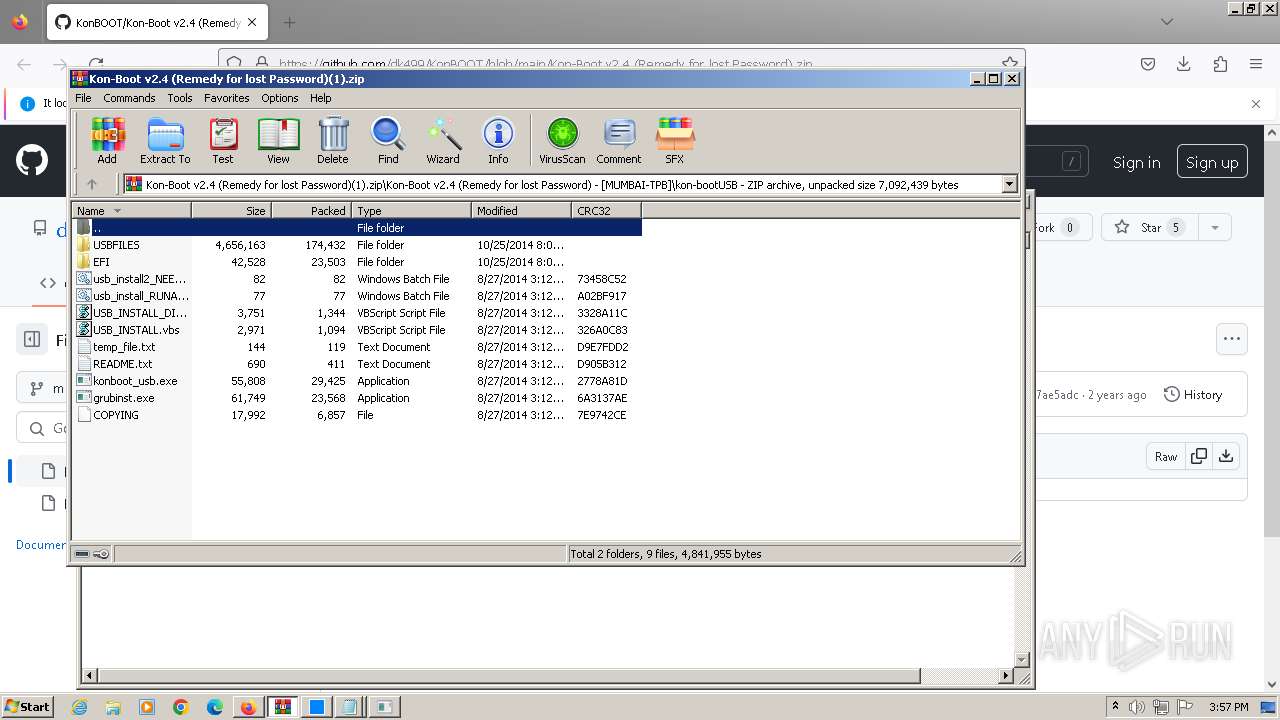Image resolution: width=1280 pixels, height=720 pixels.
Task: Click the Find magnifier icon
Action: tap(388, 140)
